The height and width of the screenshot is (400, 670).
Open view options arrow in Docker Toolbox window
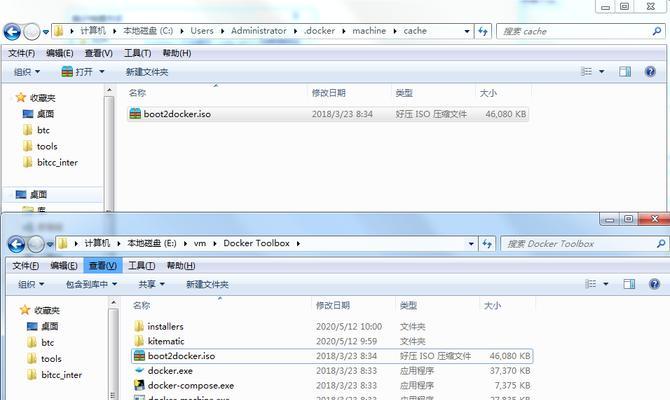pyautogui.click(x=606, y=284)
